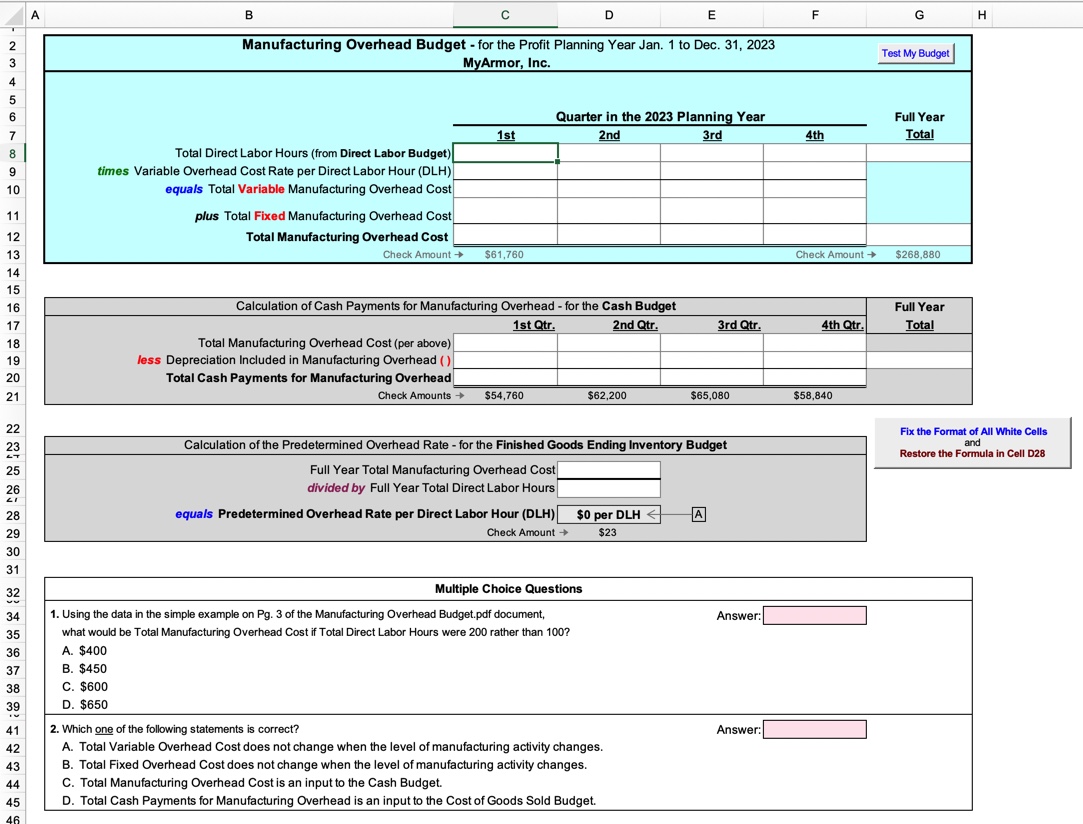
Task: Select the 2nd Qtr Depreciation cell
Action: (609, 359)
